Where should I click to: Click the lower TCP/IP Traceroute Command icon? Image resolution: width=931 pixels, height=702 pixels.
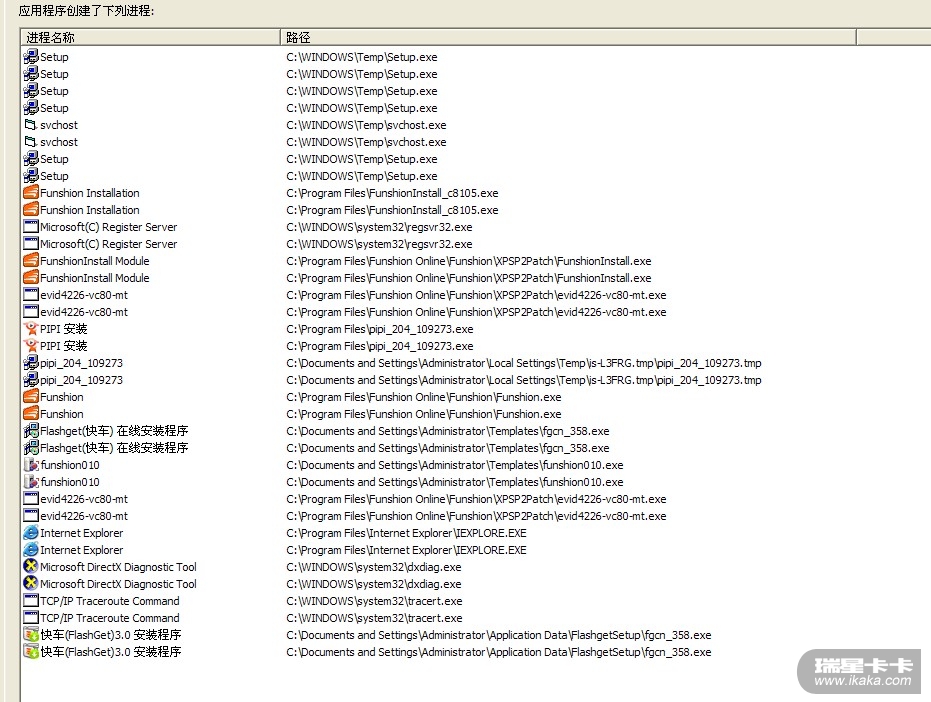pos(31,618)
